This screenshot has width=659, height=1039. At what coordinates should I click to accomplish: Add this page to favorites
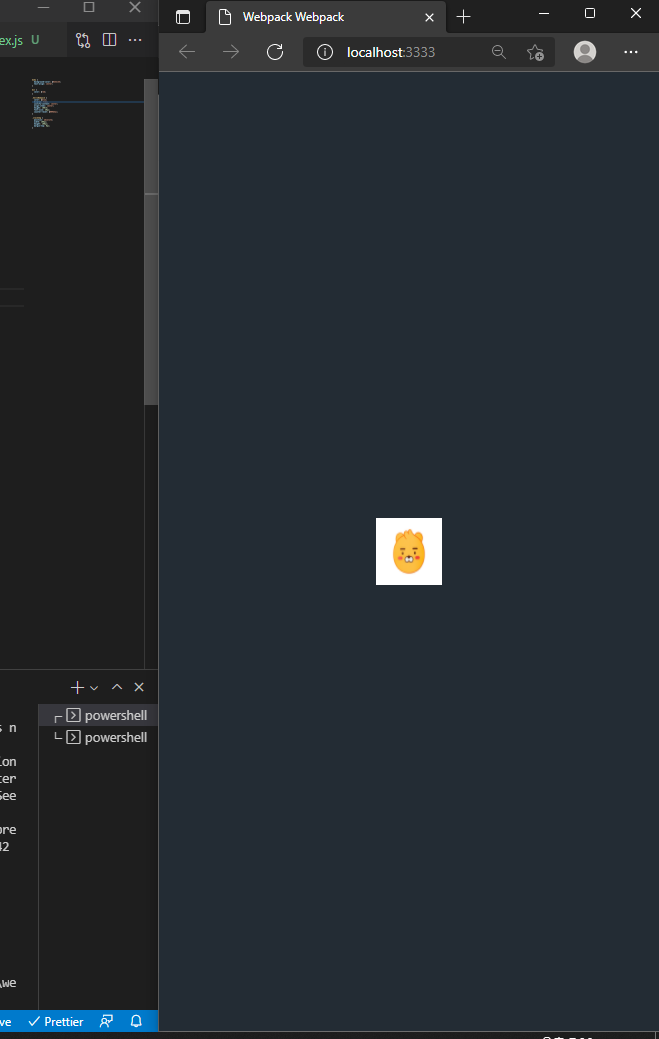[x=535, y=52]
